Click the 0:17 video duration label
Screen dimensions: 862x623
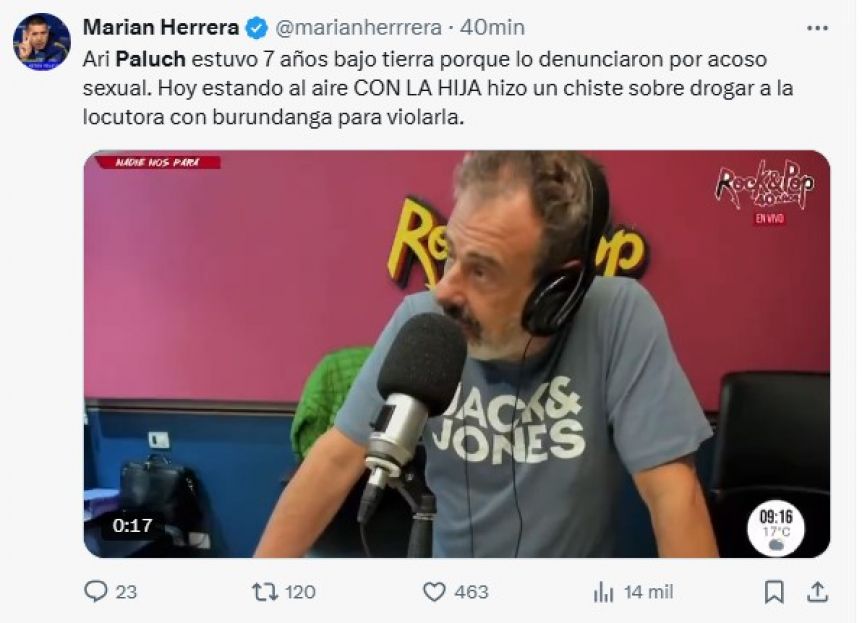click(132, 526)
